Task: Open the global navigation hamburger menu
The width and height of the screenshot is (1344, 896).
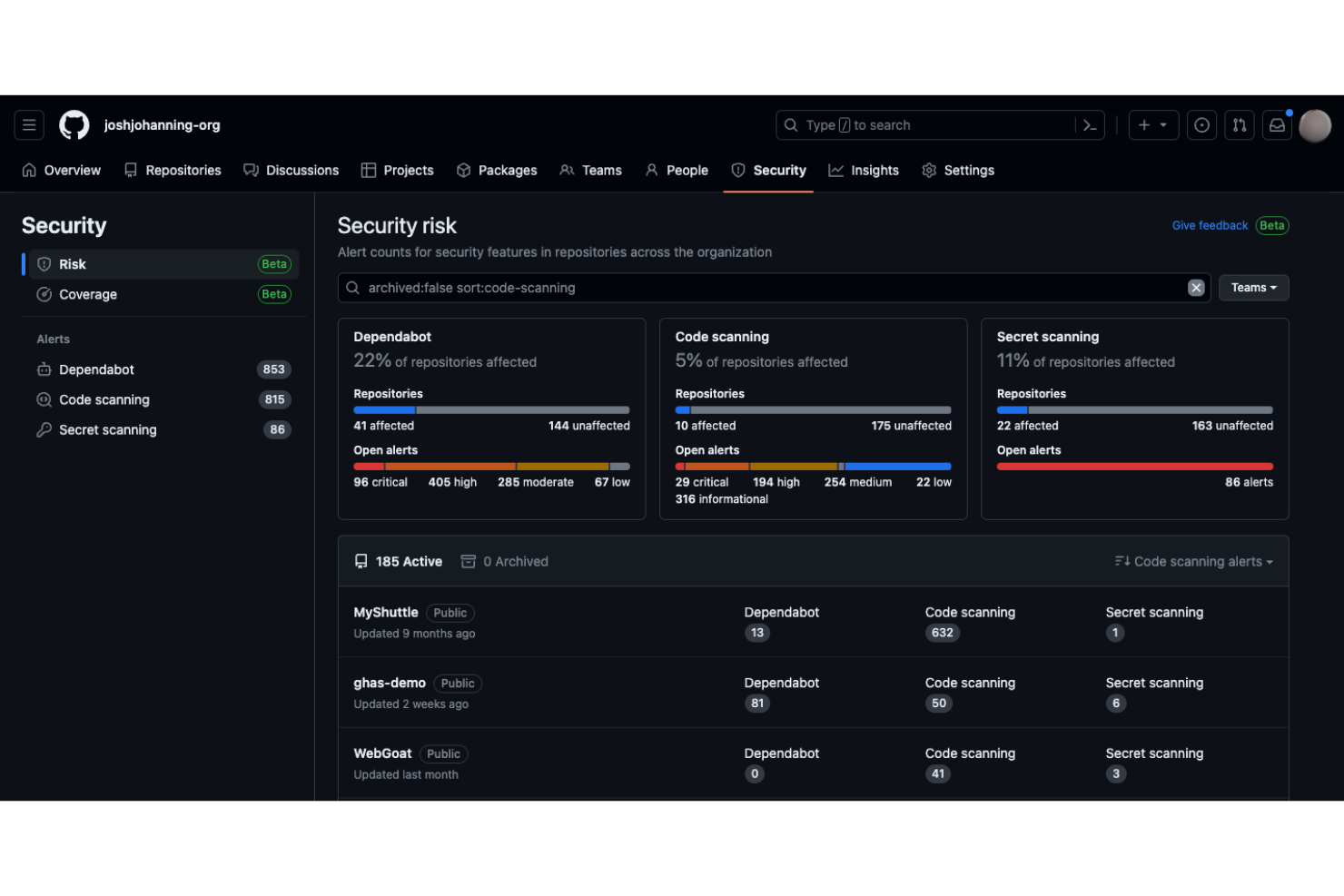Action: (x=29, y=124)
